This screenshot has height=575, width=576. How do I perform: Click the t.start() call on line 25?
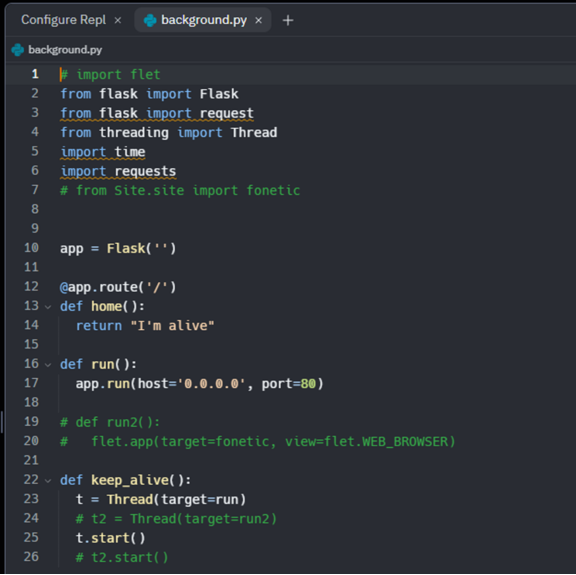[x=111, y=538]
